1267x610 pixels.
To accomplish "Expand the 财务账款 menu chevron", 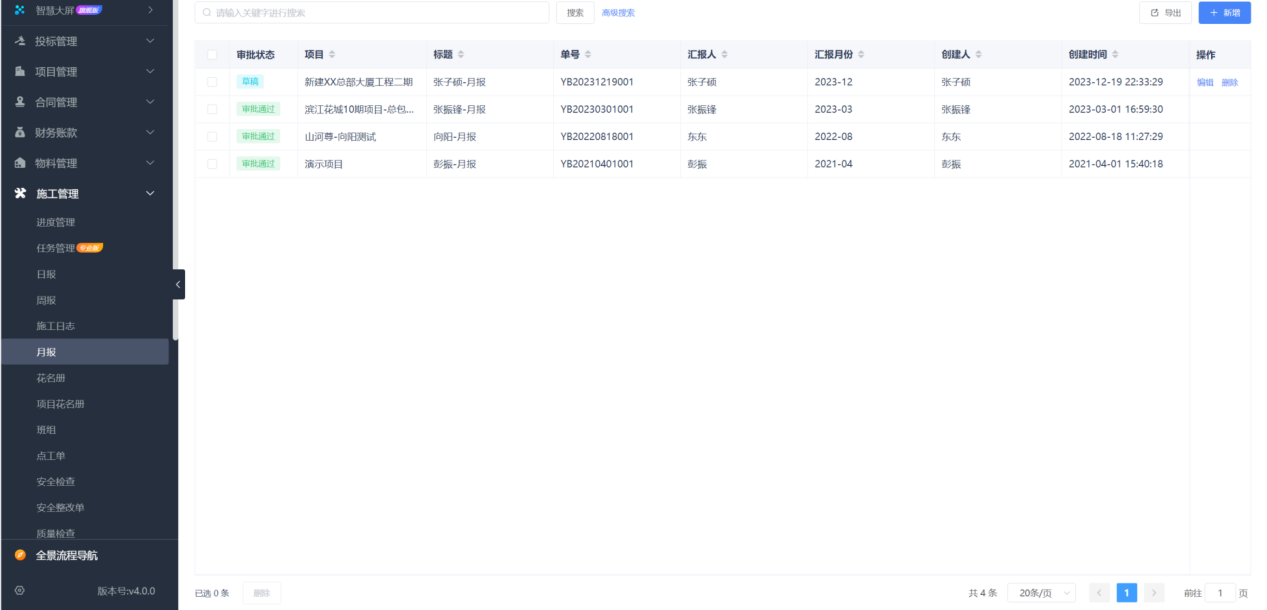I will coord(150,133).
